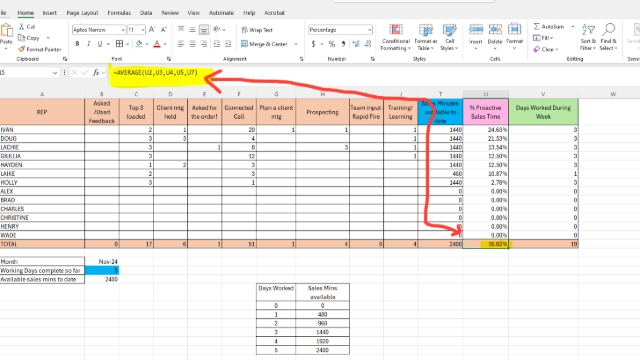Switch to the Page Layout tab
This screenshot has width=640, height=360.
(x=82, y=13)
